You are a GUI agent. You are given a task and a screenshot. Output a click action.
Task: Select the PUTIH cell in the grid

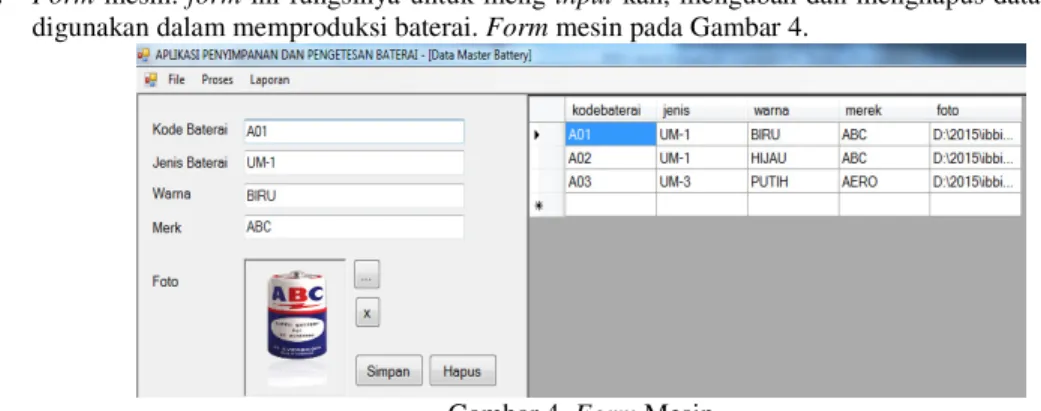(x=793, y=181)
